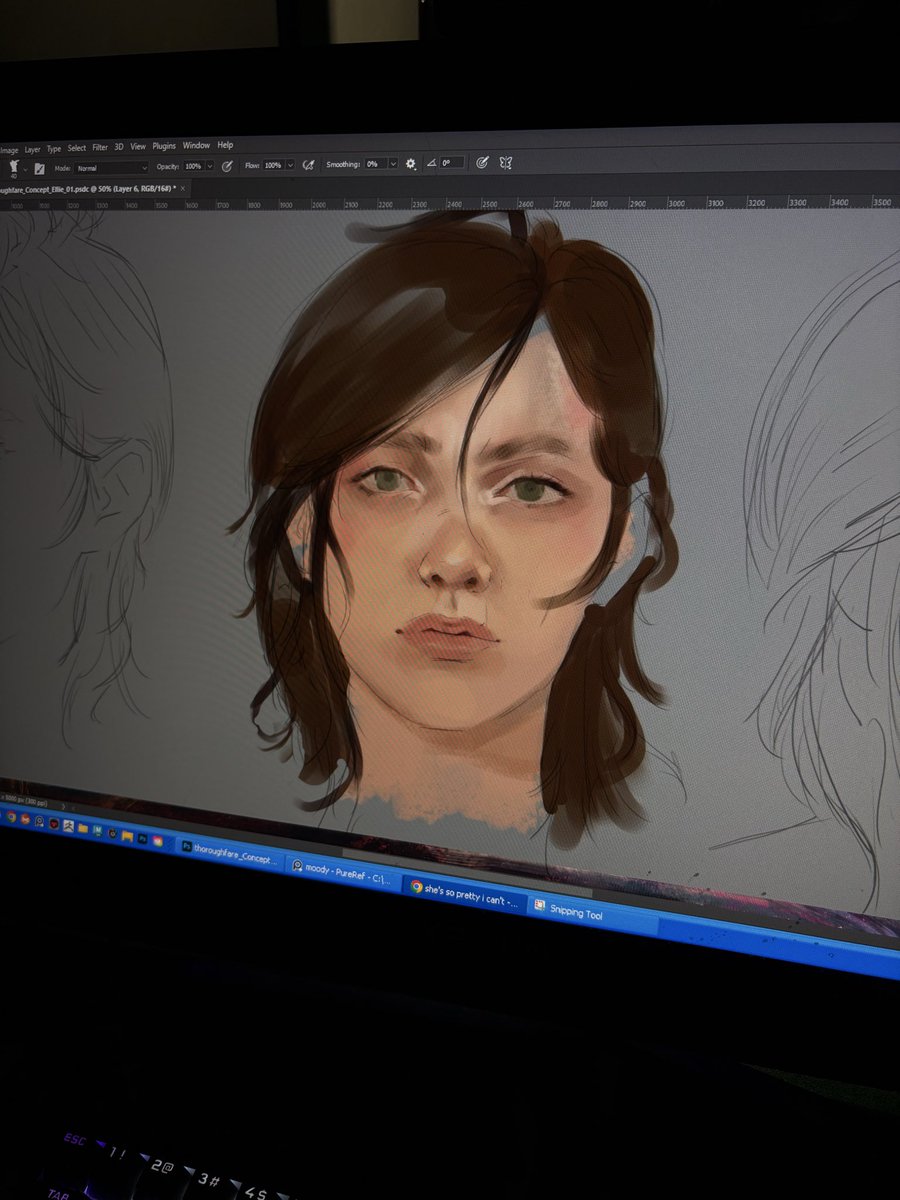The width and height of the screenshot is (900, 1200).
Task: Click the Flow 100% value field
Action: click(x=273, y=165)
